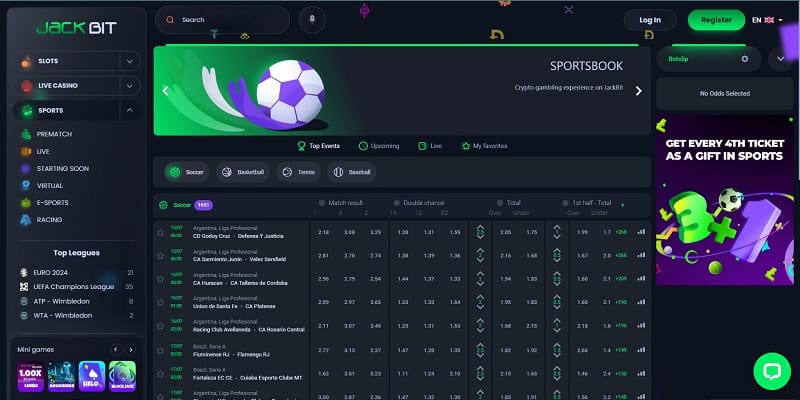Go to previous banner slide
This screenshot has height=400, width=800.
click(165, 91)
